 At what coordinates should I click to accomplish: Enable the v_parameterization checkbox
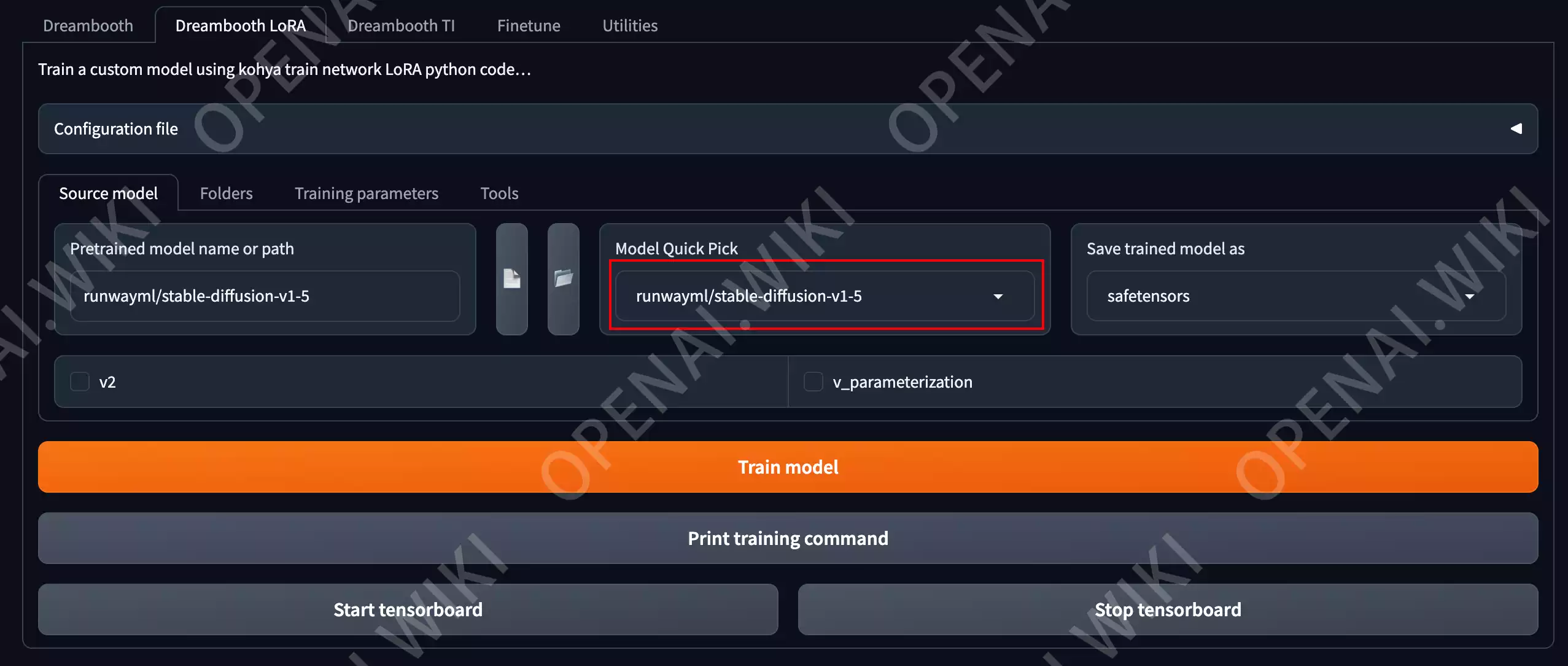pyautogui.click(x=813, y=382)
